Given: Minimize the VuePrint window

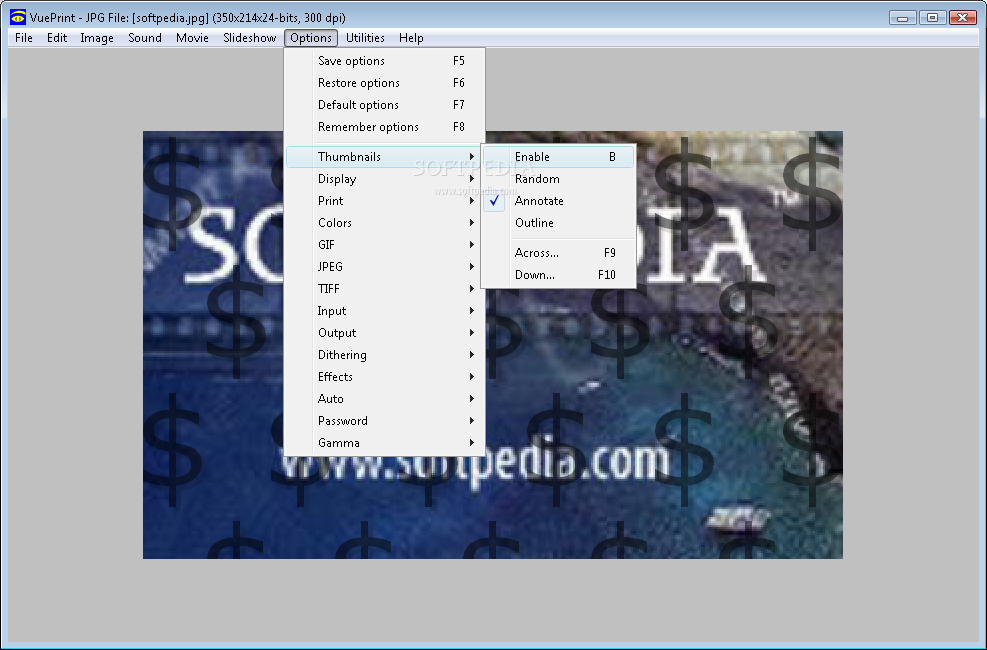Looking at the screenshot, I should [903, 18].
